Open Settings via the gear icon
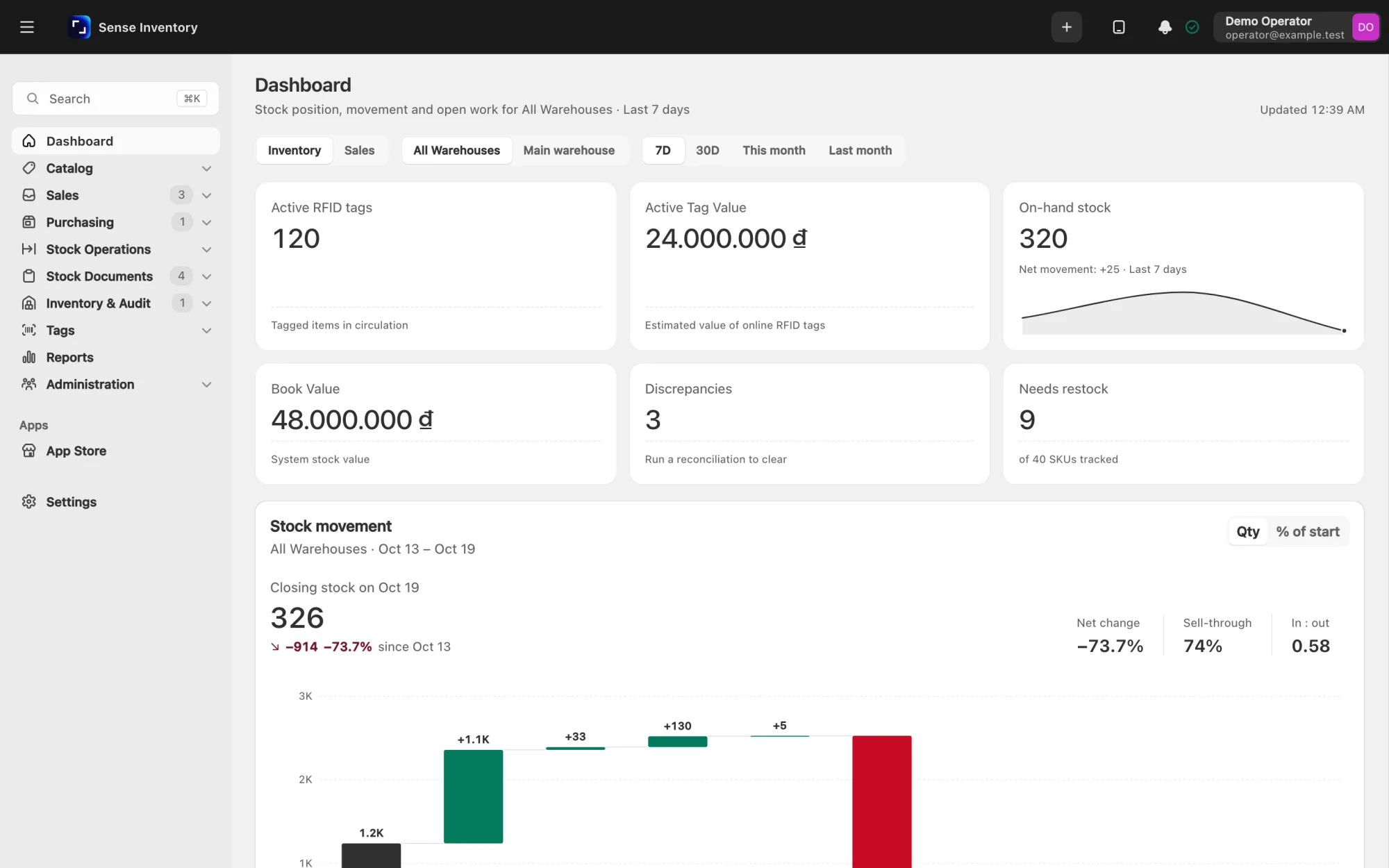The height and width of the screenshot is (868, 1389). click(x=28, y=501)
